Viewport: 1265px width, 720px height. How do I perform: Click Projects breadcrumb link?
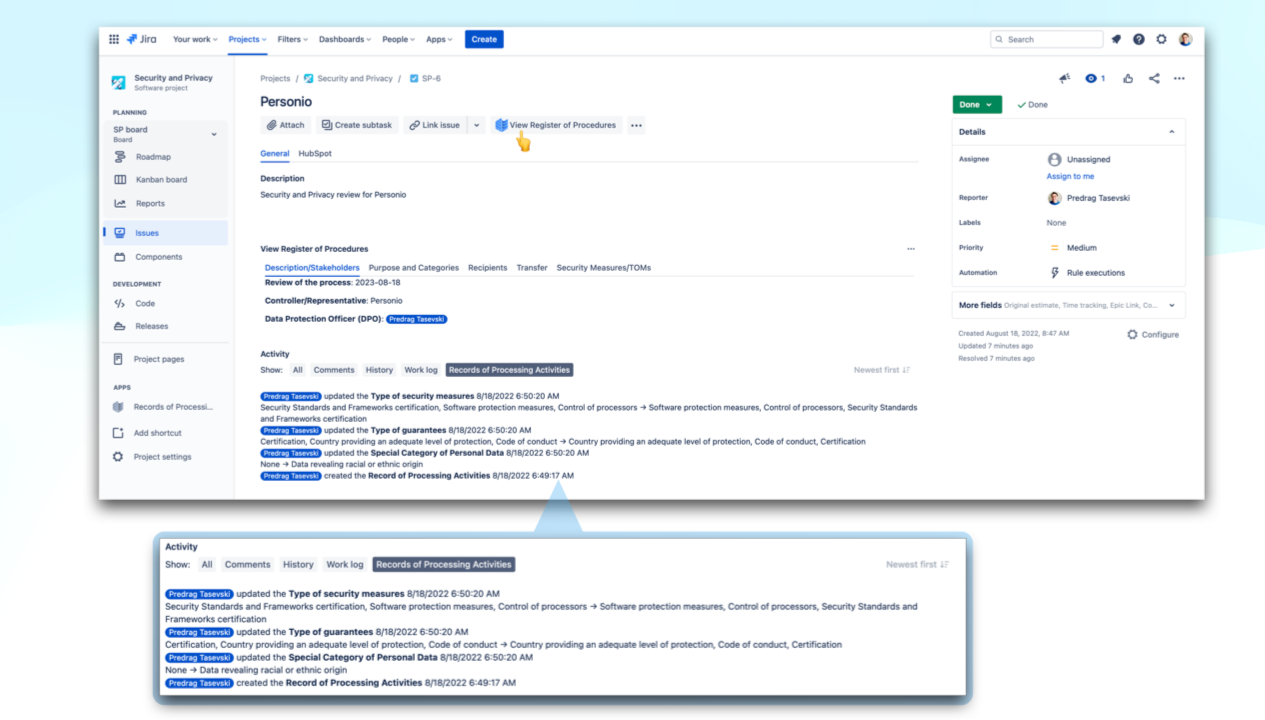(275, 78)
